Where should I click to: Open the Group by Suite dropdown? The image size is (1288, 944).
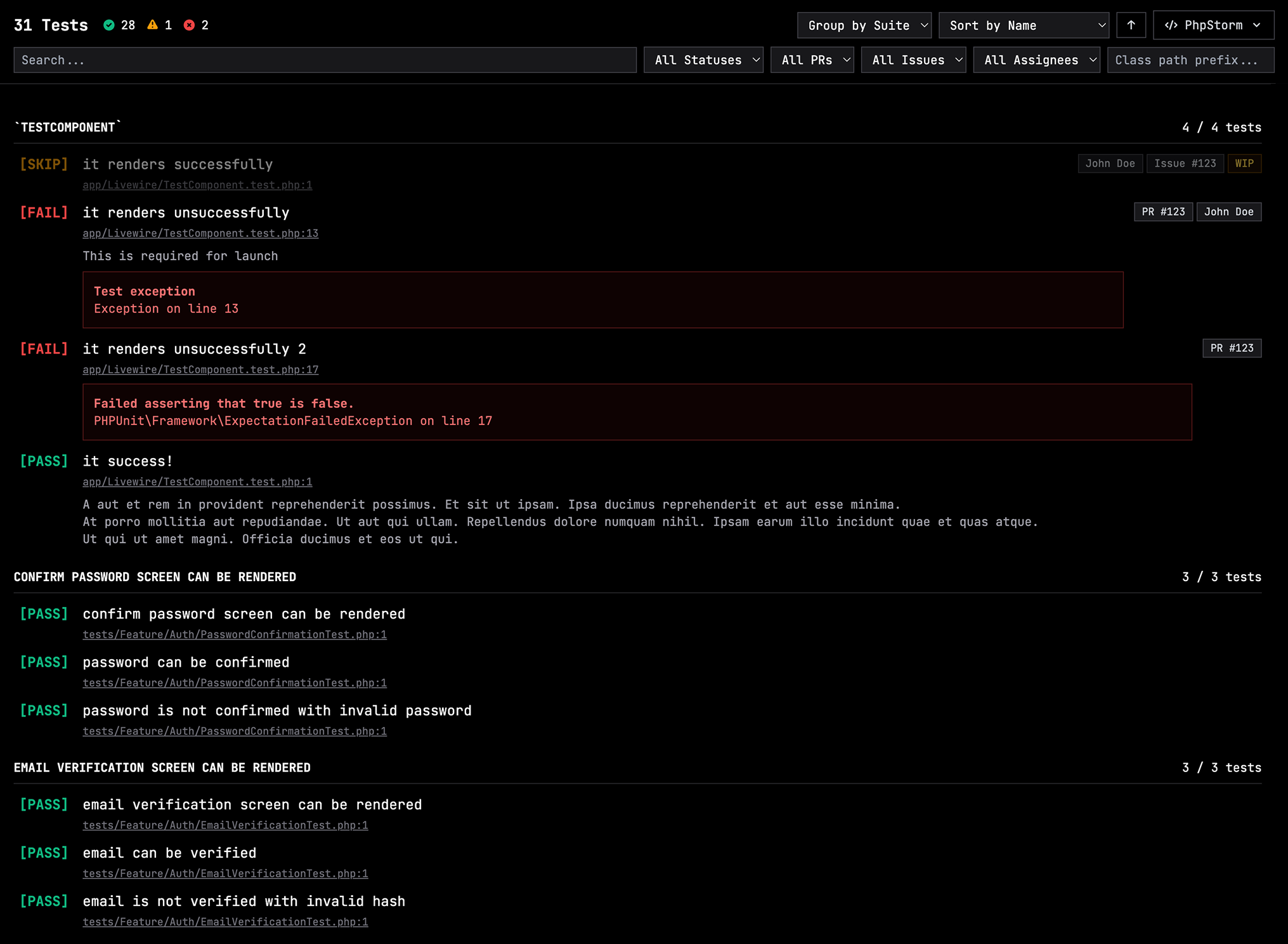pyautogui.click(x=864, y=25)
